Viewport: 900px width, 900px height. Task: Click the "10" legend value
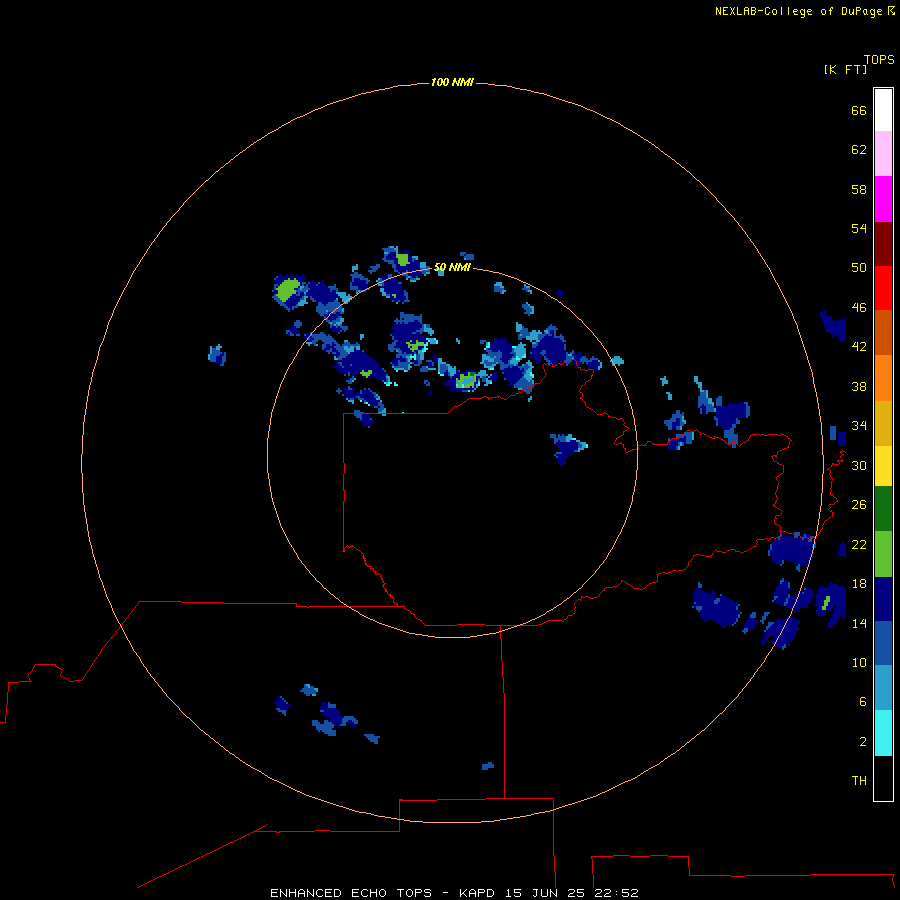point(859,663)
